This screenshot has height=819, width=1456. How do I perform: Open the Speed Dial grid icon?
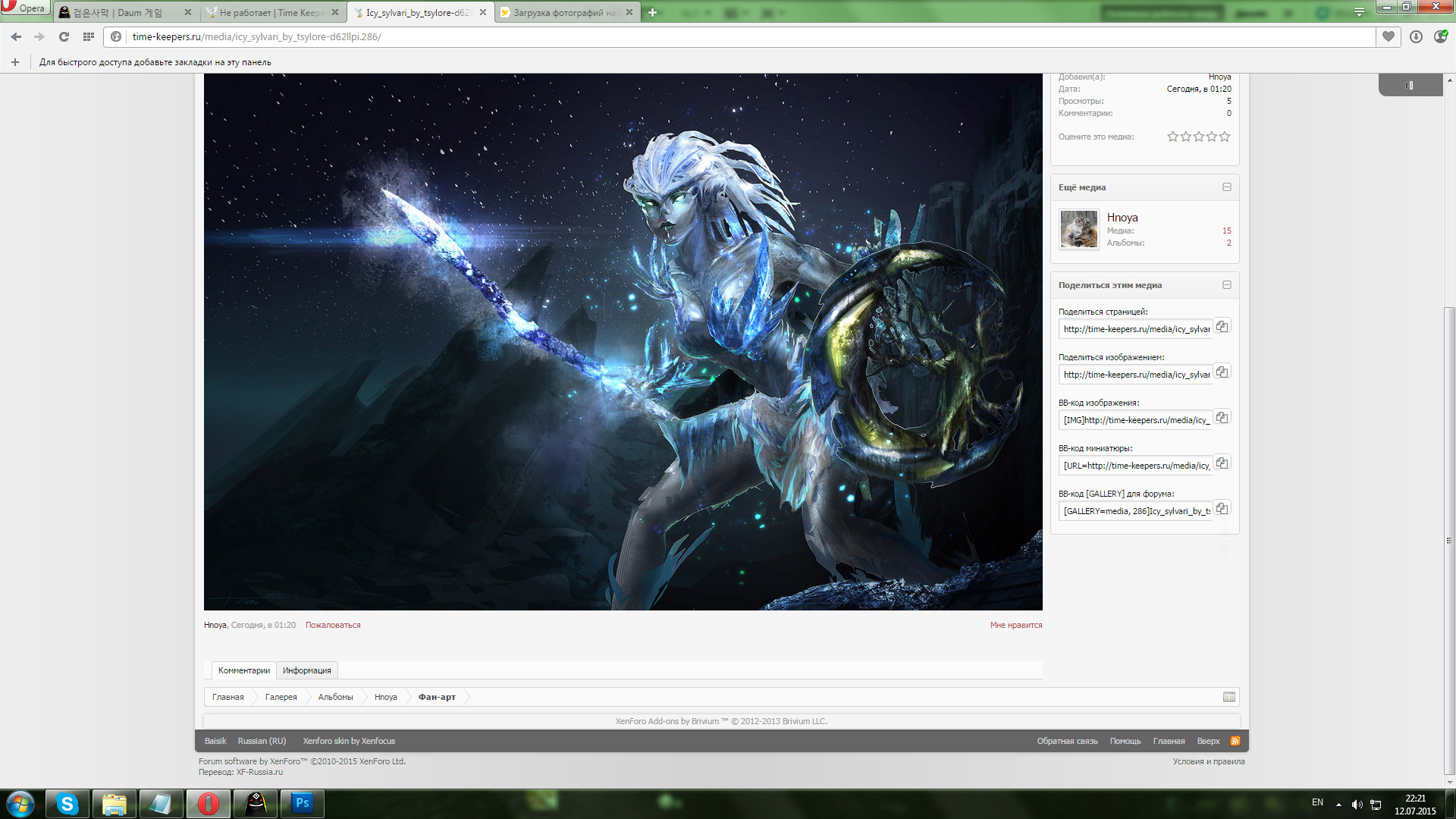pyautogui.click(x=88, y=36)
